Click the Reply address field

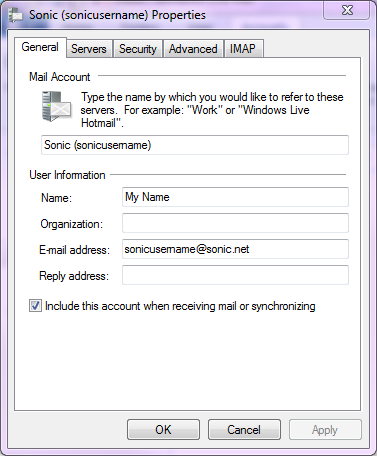click(x=235, y=275)
